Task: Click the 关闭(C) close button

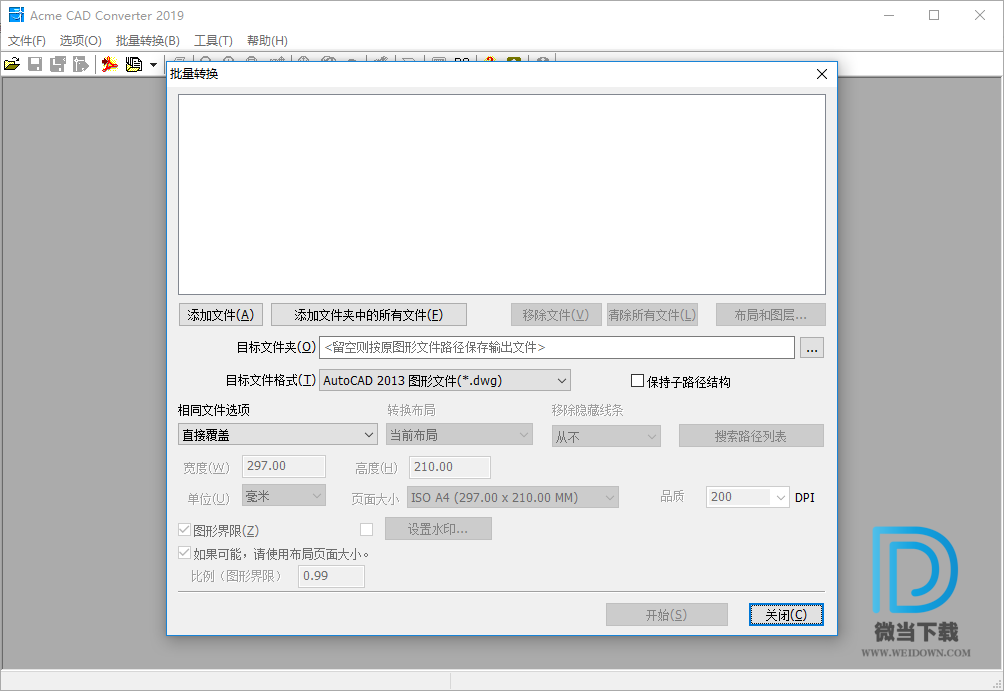Action: click(786, 615)
